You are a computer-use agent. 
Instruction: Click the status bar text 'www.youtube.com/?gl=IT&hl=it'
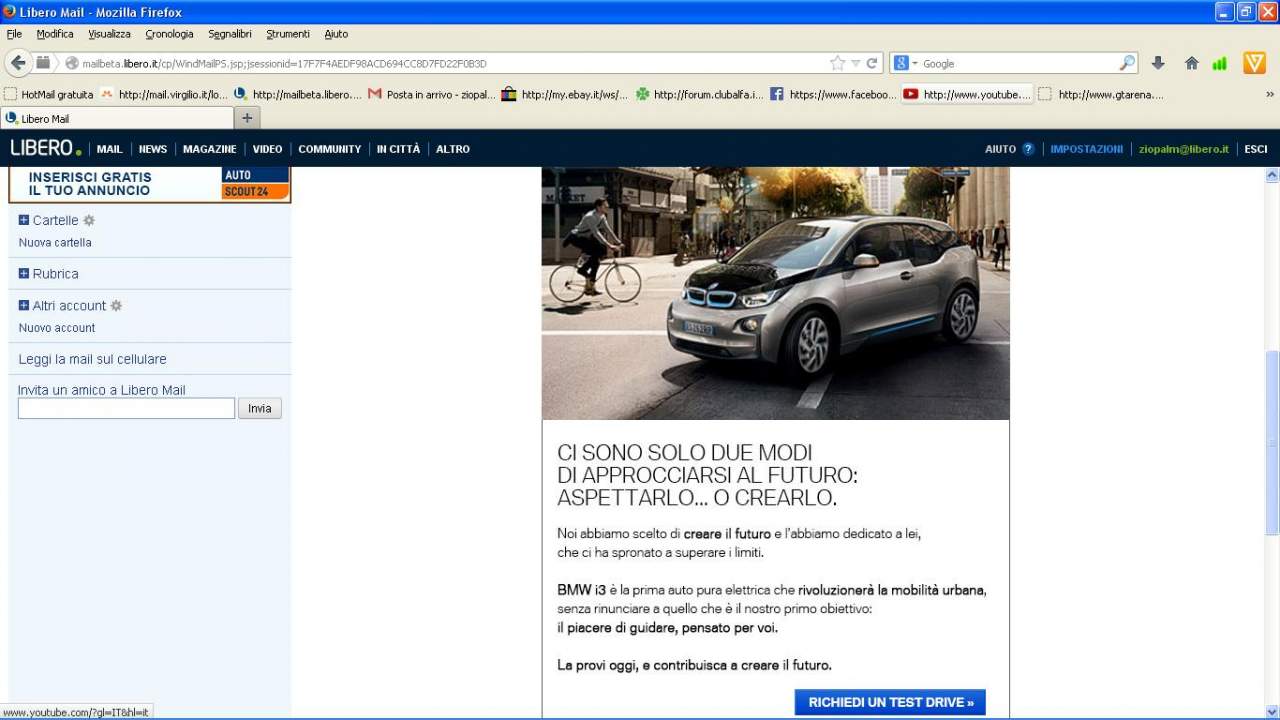(76, 712)
